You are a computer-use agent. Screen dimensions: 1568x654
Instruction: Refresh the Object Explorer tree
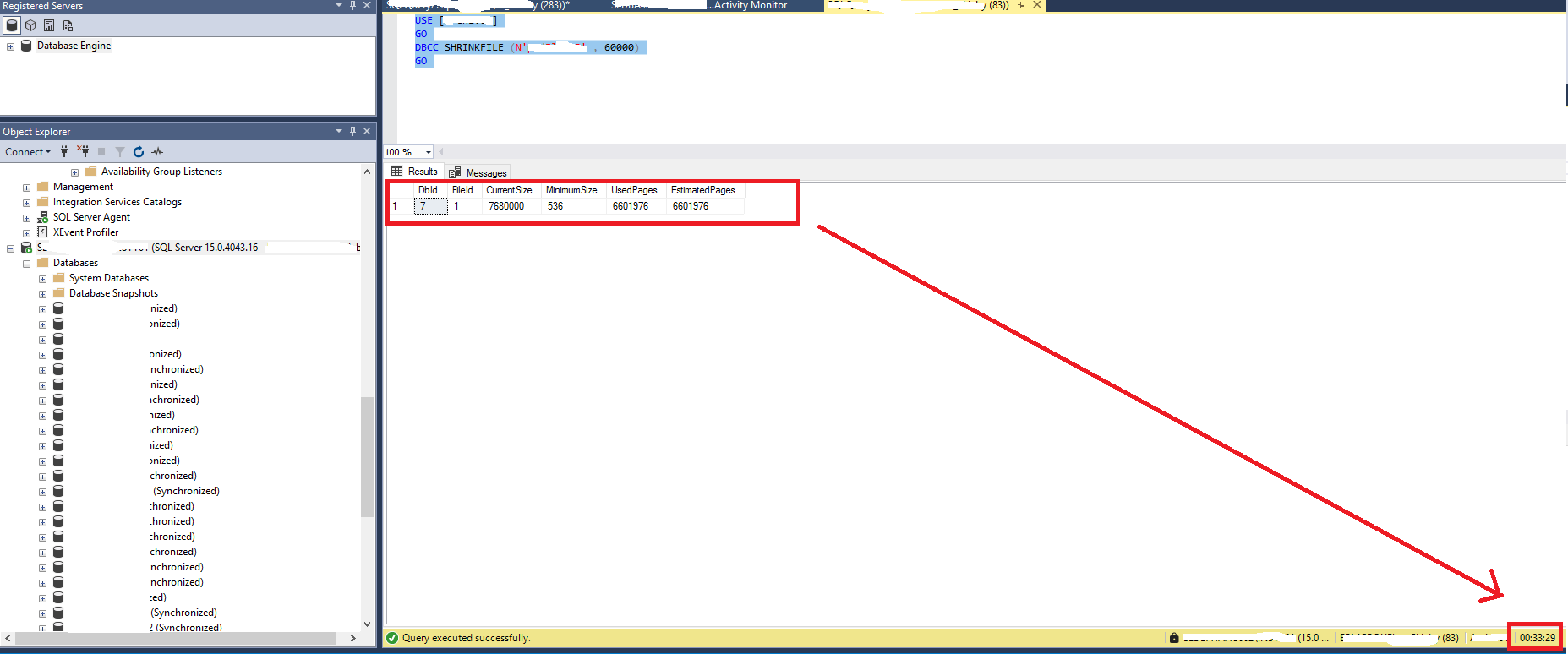point(139,152)
